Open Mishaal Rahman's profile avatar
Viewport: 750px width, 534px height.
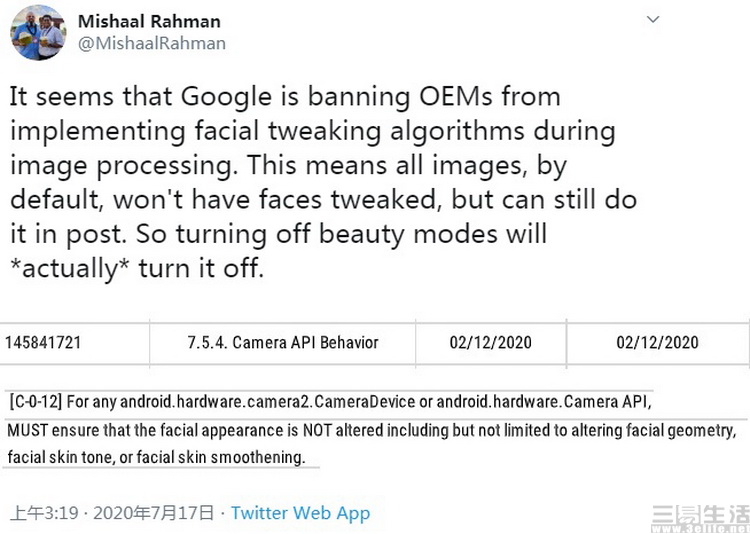coord(38,32)
